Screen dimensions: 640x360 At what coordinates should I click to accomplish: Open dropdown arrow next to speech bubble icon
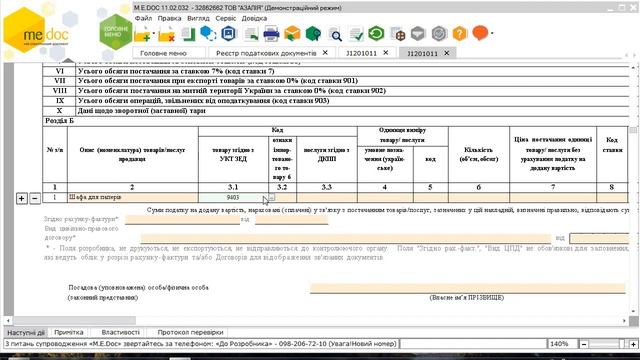[492, 33]
